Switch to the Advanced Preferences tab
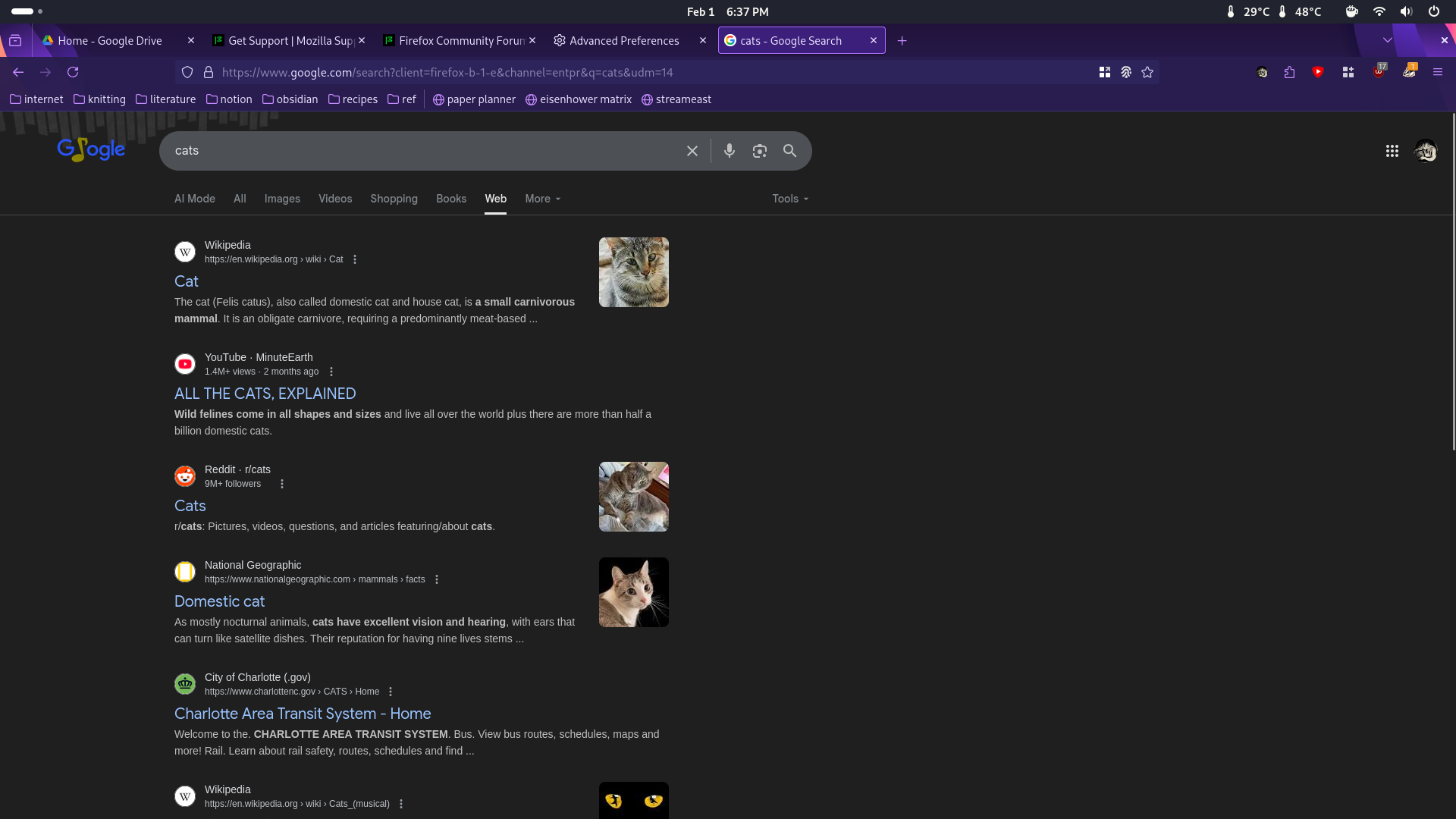The width and height of the screenshot is (1456, 819). tap(623, 41)
